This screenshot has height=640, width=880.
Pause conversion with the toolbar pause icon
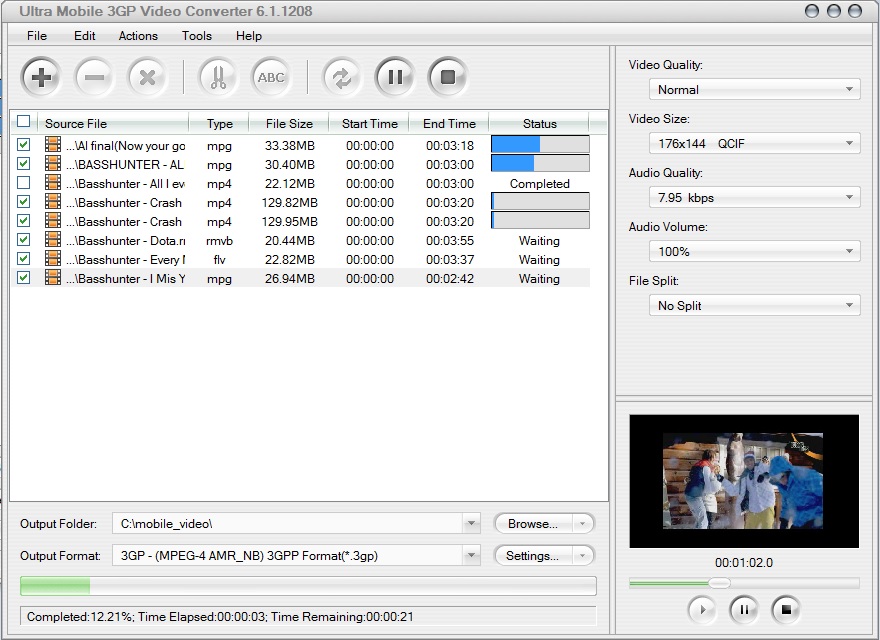click(395, 77)
